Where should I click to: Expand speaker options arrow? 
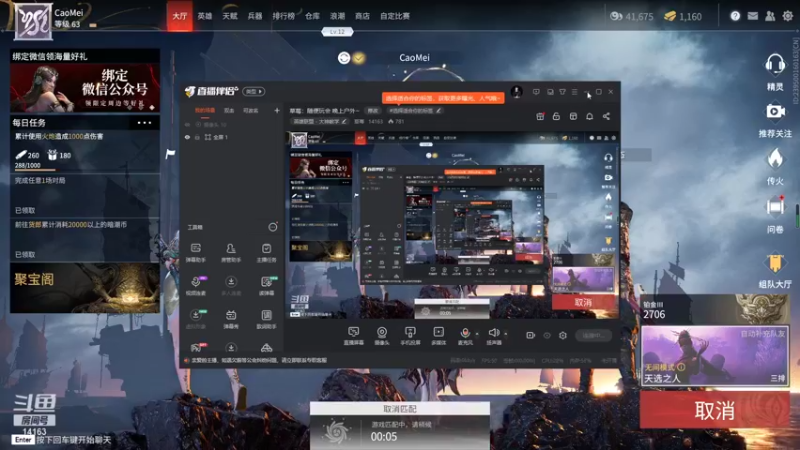506,334
